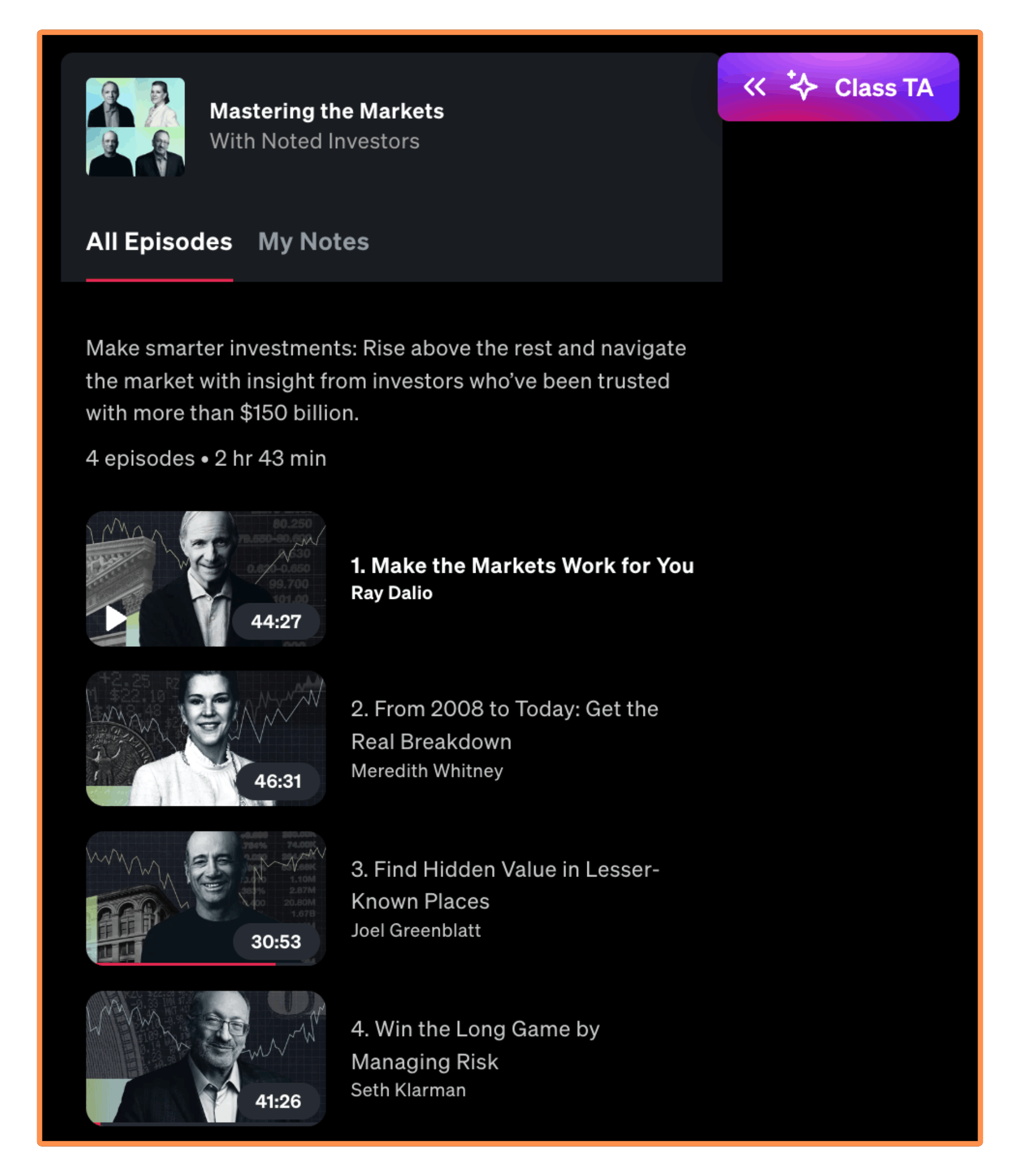
Task: Click the 46:31 duration badge
Action: tap(278, 781)
